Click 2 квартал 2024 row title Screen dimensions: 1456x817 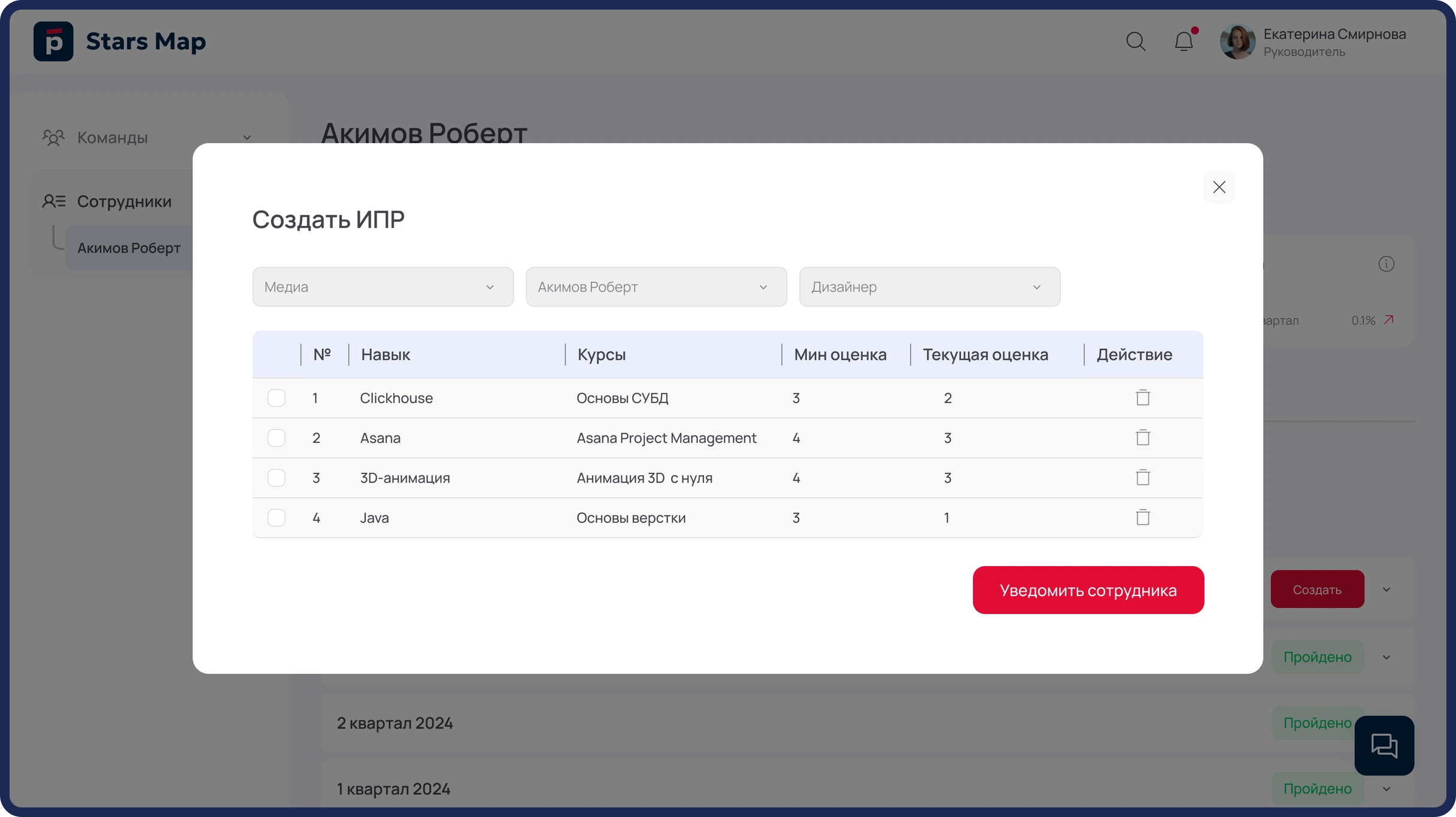[x=395, y=723]
